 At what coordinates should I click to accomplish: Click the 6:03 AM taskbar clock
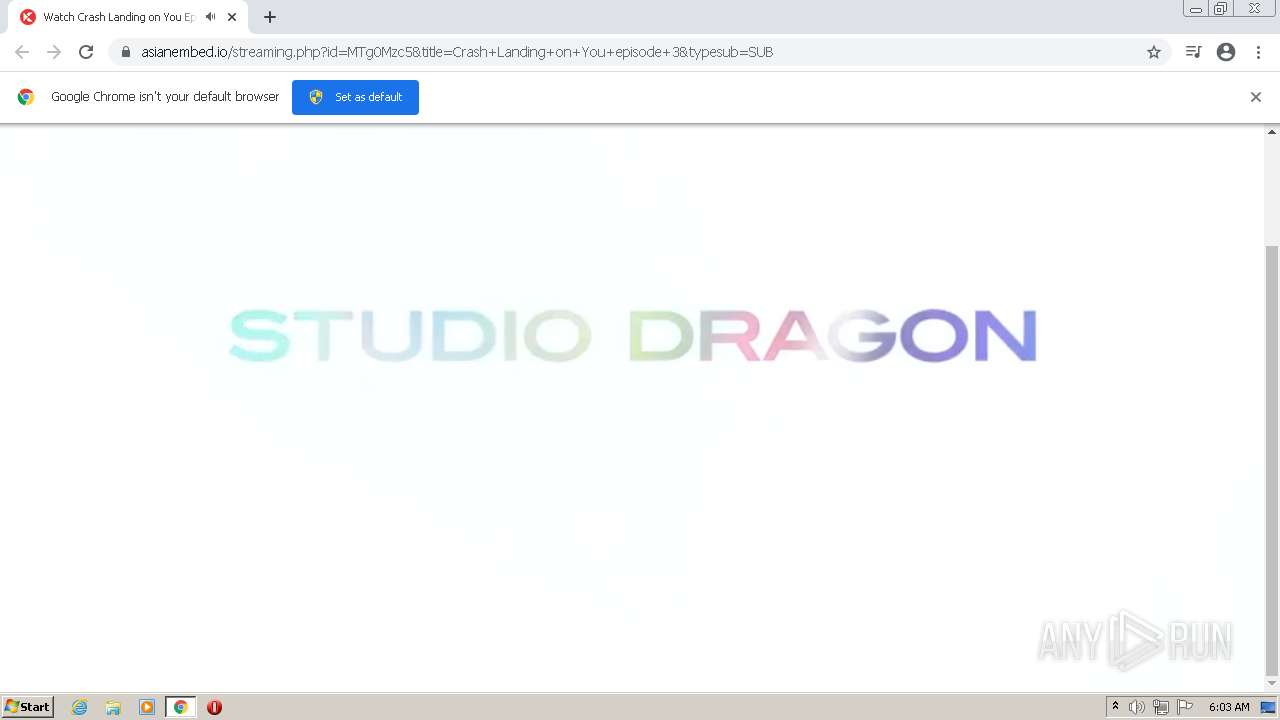tap(1229, 707)
